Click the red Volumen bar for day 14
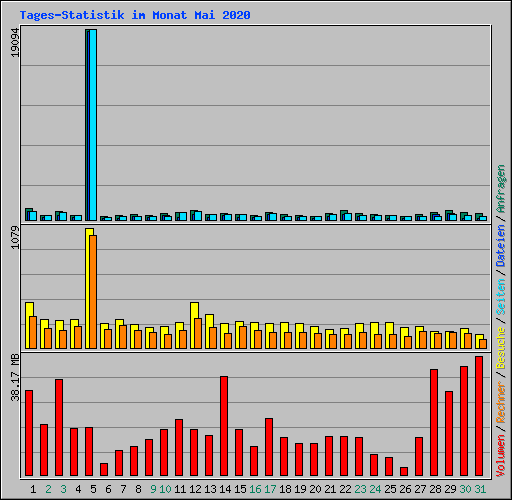 click(x=224, y=426)
